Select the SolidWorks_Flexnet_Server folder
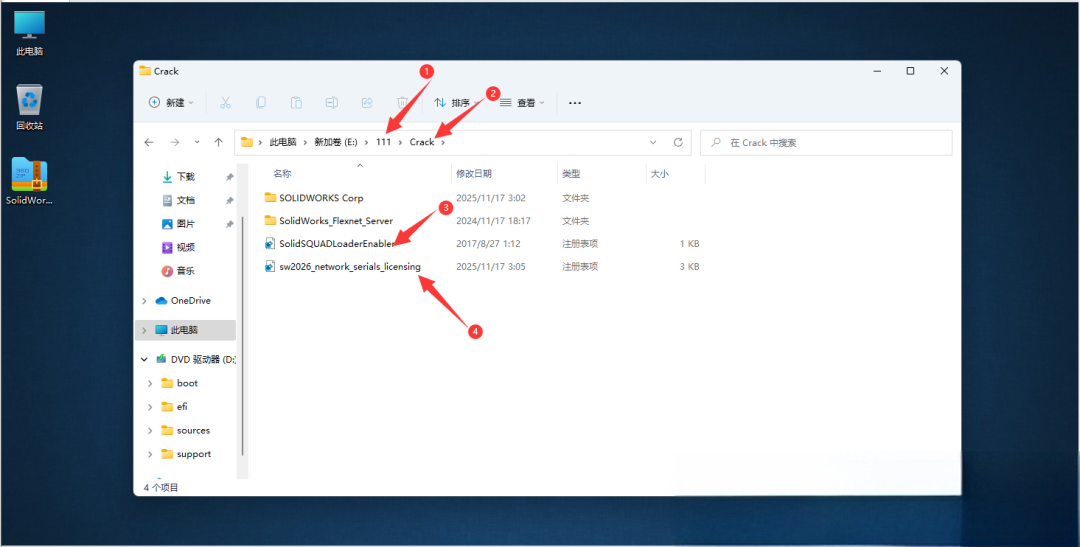The height and width of the screenshot is (547, 1080). (336, 221)
